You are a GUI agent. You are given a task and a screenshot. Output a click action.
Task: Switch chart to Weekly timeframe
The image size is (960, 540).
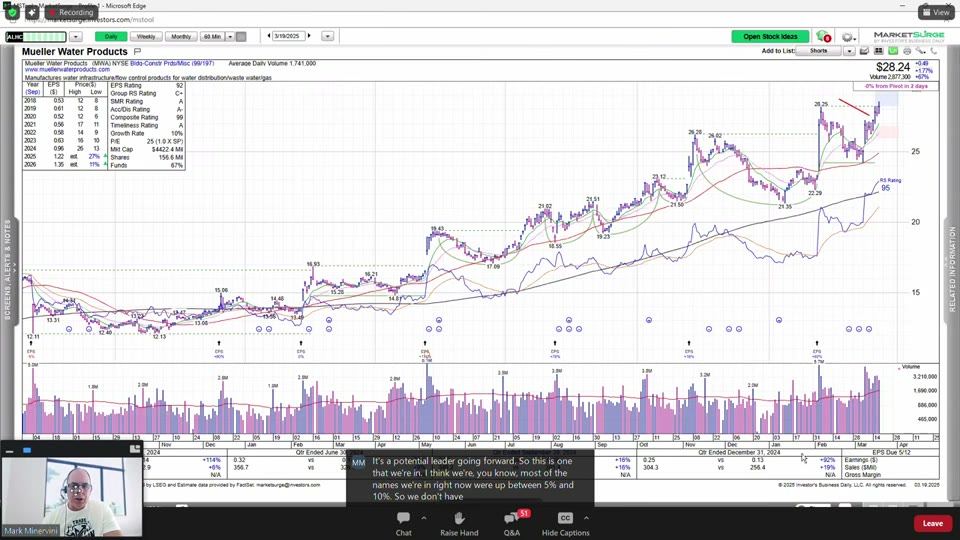[146, 37]
